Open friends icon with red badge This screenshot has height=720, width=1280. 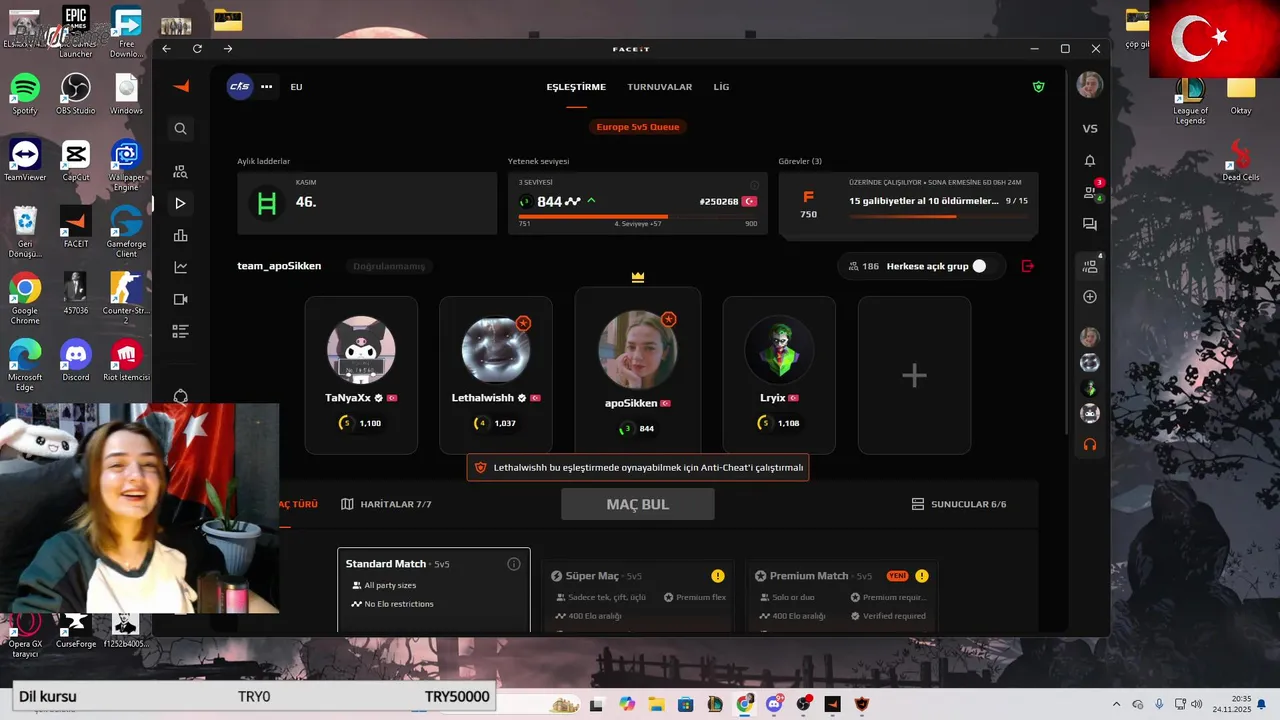(x=1090, y=192)
